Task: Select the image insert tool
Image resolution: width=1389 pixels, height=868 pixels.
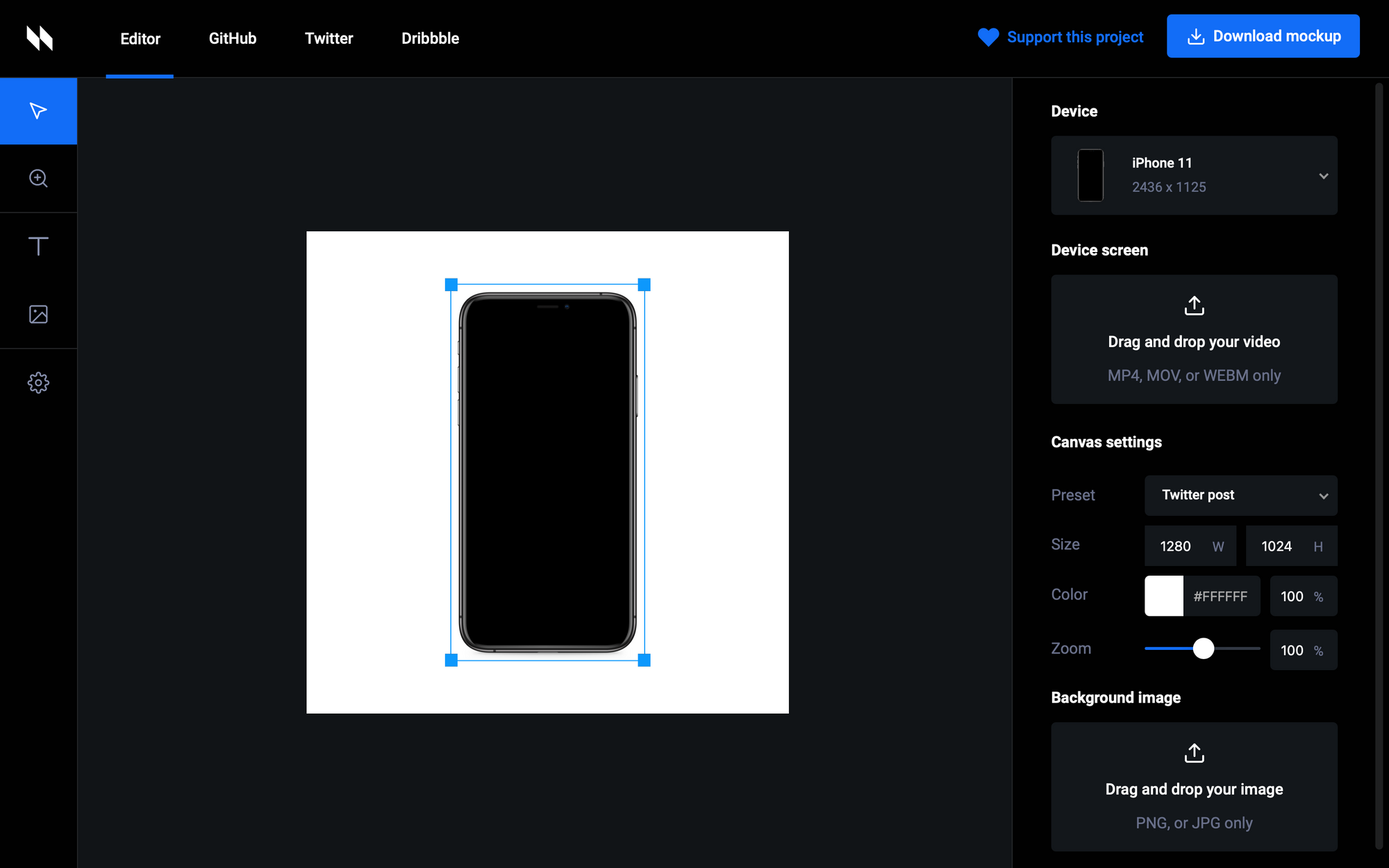Action: pos(38,314)
